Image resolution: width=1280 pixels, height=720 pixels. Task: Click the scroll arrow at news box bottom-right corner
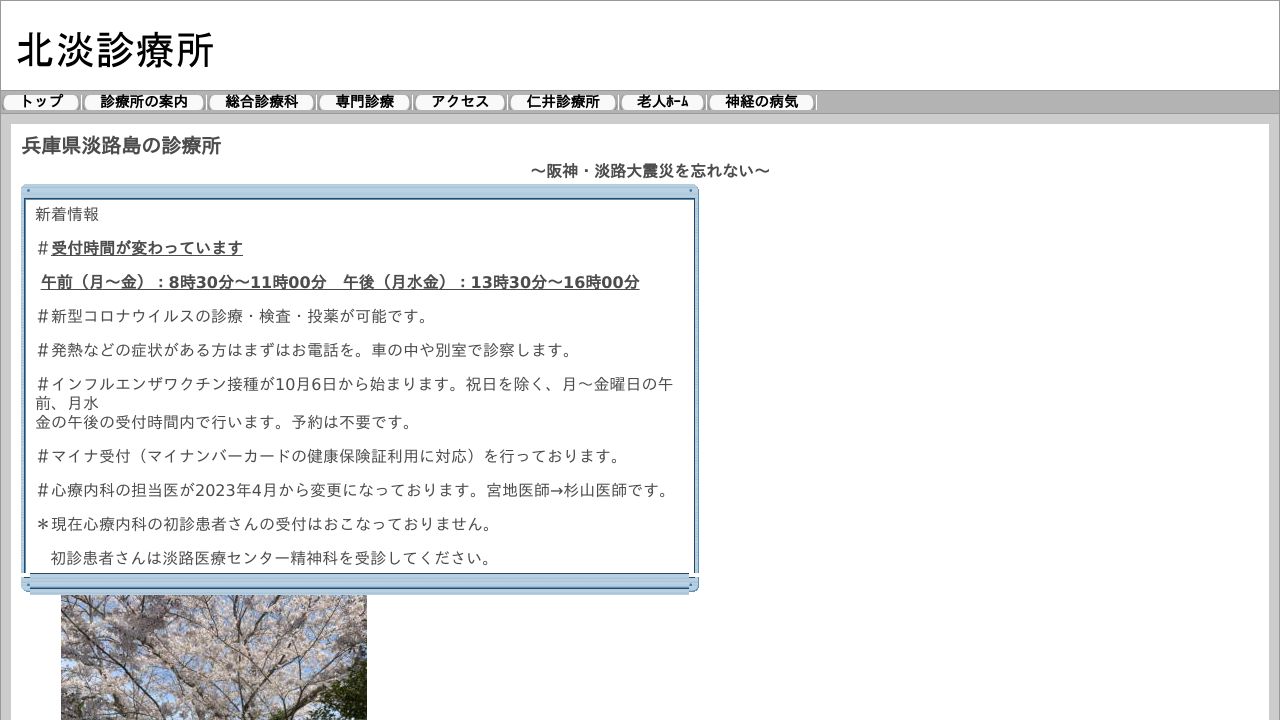point(691,583)
